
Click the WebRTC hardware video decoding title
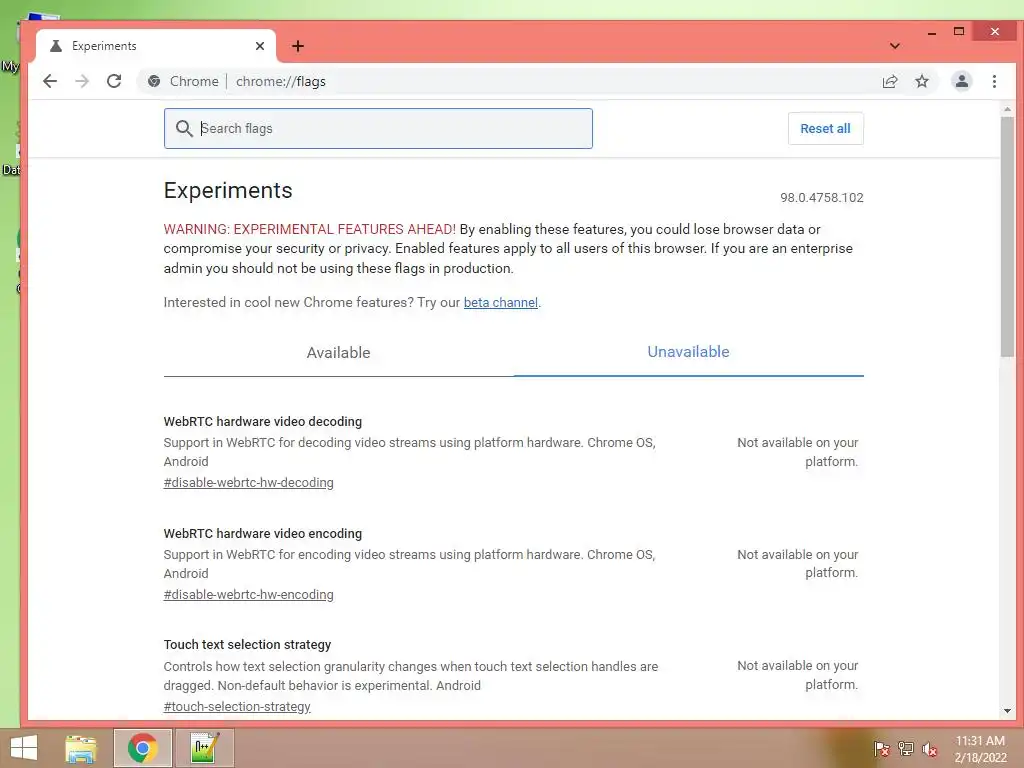pos(263,422)
